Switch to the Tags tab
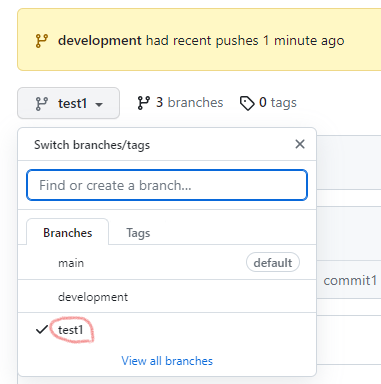Screen dimensions: 381x384 (138, 233)
